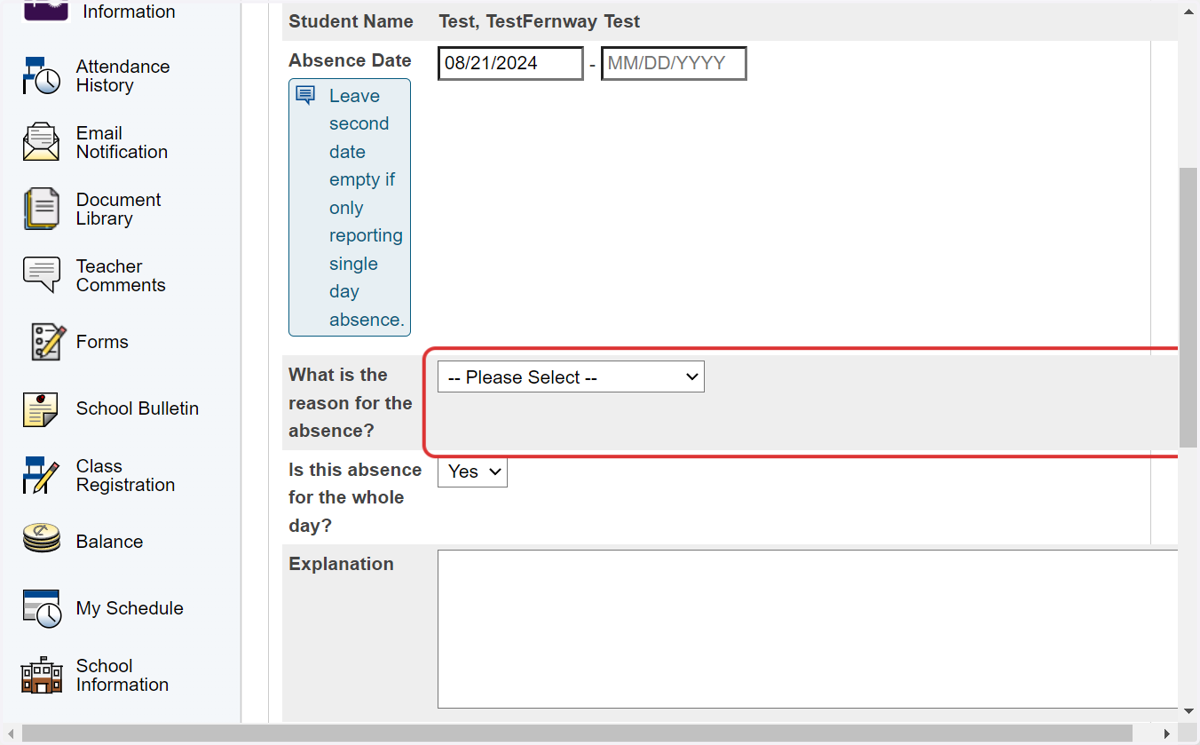Image resolution: width=1200 pixels, height=745 pixels.
Task: Click the Explanation label
Action: tap(341, 564)
